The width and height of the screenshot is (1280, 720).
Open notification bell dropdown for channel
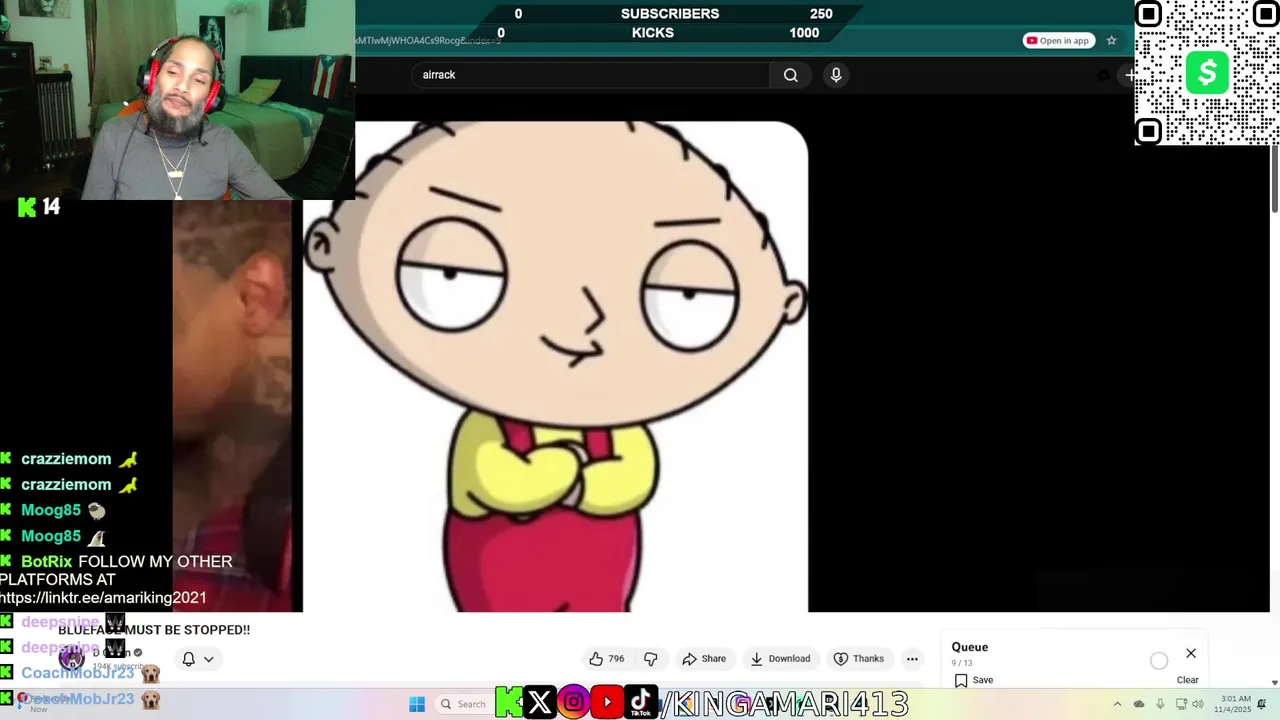click(197, 659)
